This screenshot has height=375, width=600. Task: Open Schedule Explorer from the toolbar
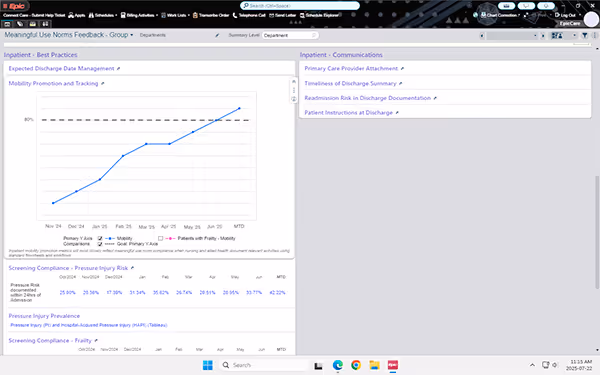(x=320, y=15)
